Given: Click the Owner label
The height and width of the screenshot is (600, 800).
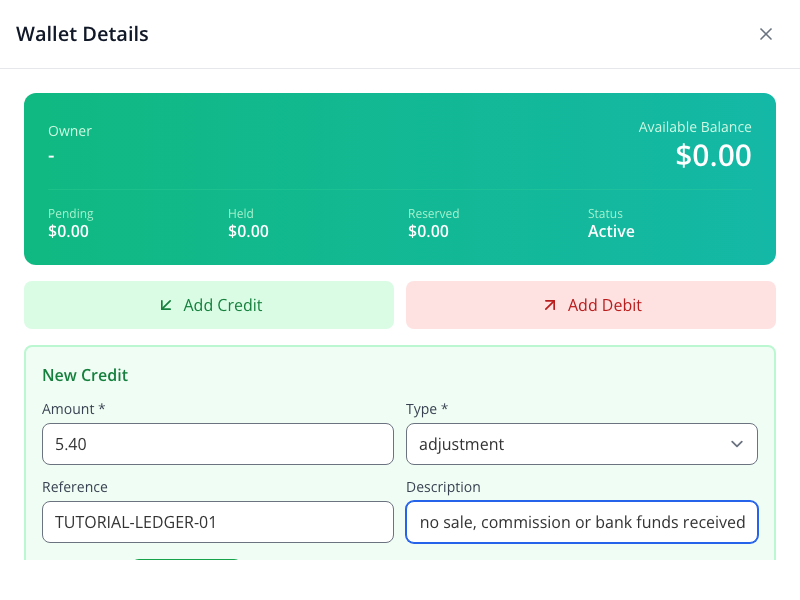Looking at the screenshot, I should pyautogui.click(x=70, y=131).
